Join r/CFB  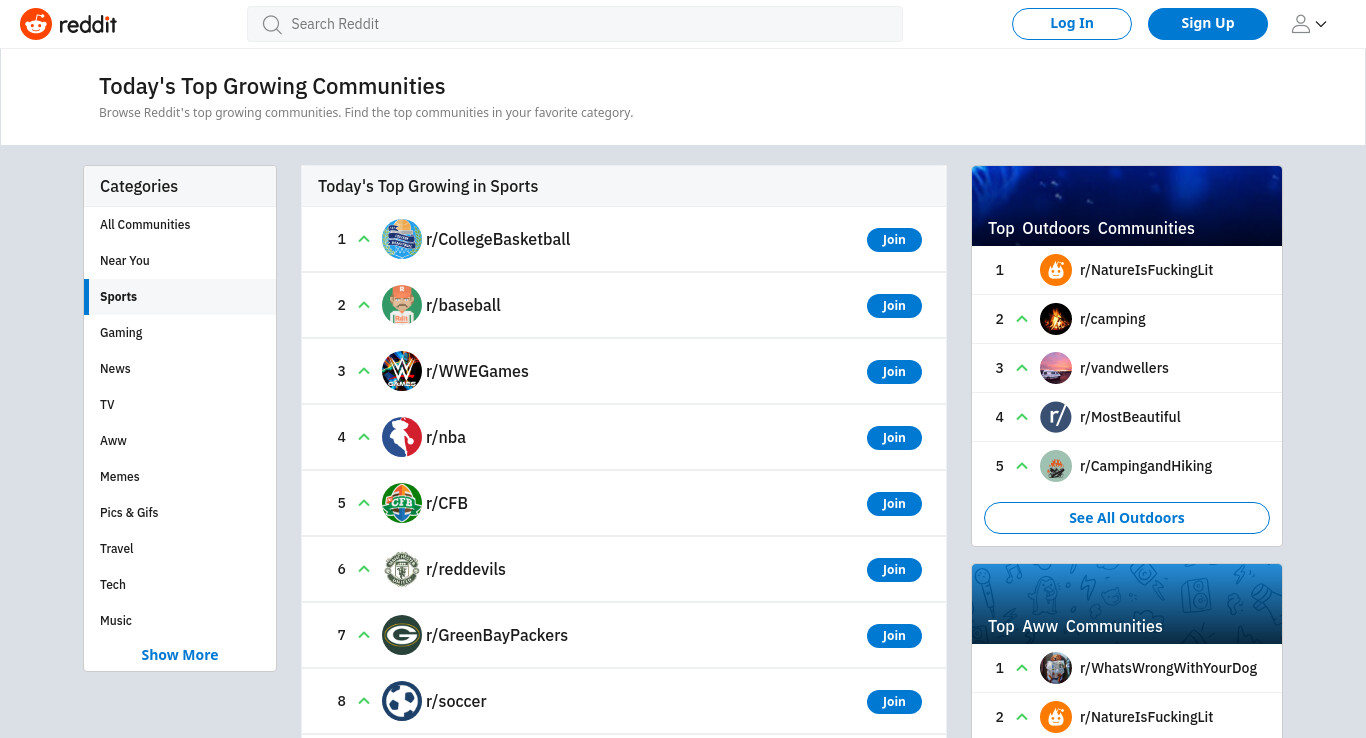894,504
